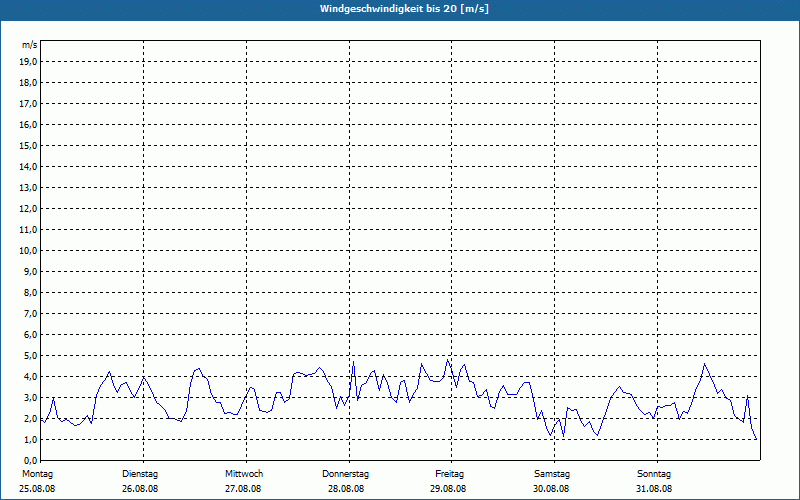Screen dimensions: 800x500
Task: Click the chart title Windgeschwindigkeit bis 20 [m/s]
Action: click(404, 9)
